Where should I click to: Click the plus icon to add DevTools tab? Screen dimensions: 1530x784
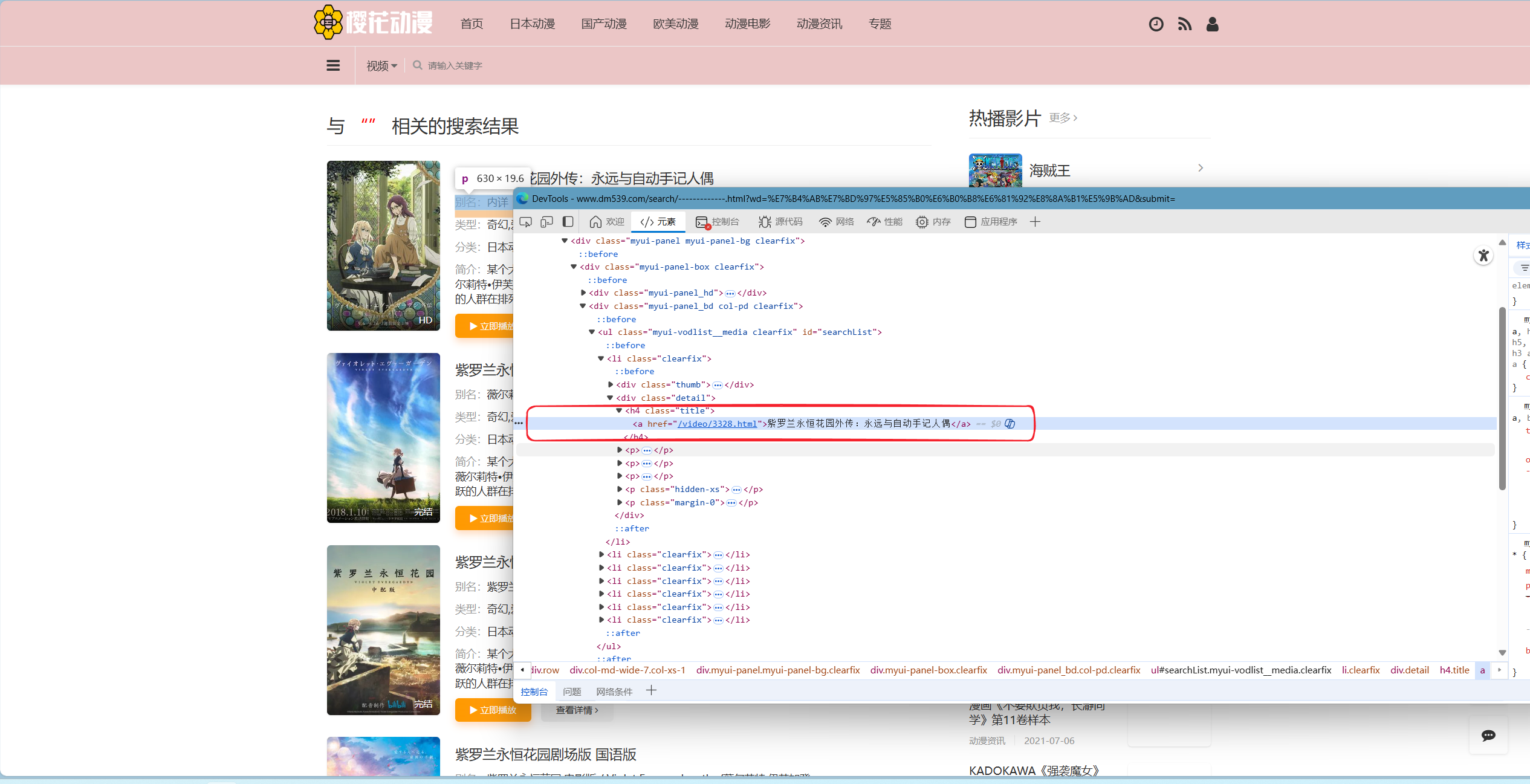[x=1035, y=222]
